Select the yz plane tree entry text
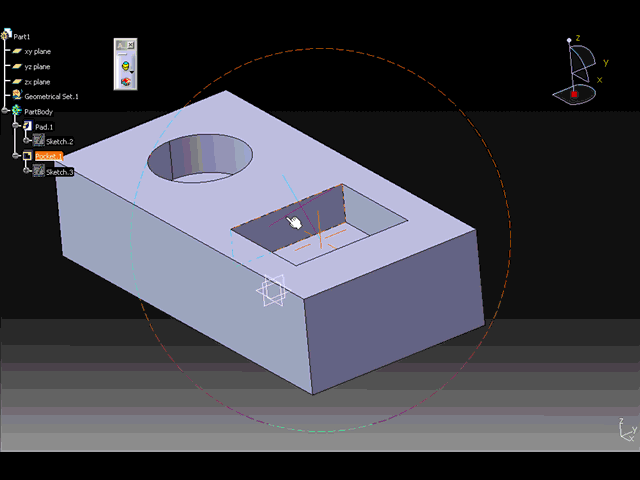The image size is (640, 480). tap(37, 67)
